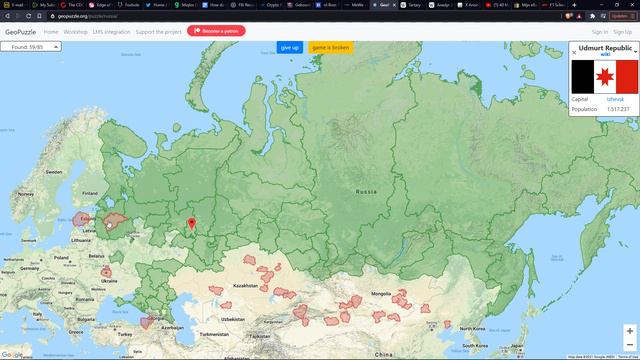Click the Kazakhstan label on map
The width and height of the screenshot is (640, 360).
[x=245, y=286]
